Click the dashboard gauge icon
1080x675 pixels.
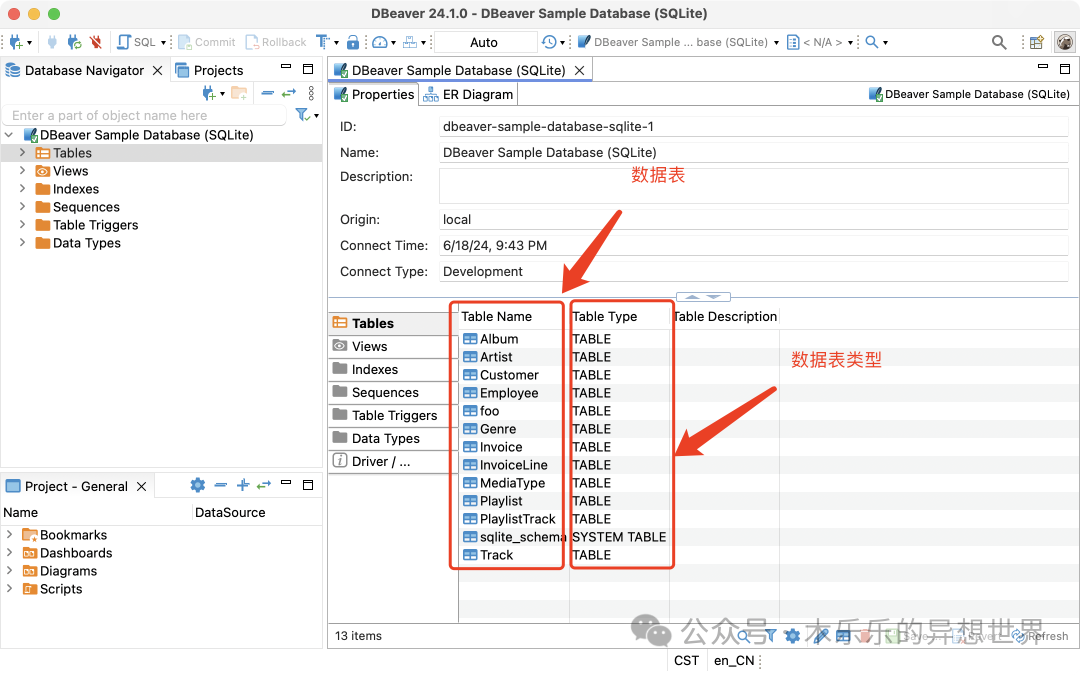coord(380,42)
